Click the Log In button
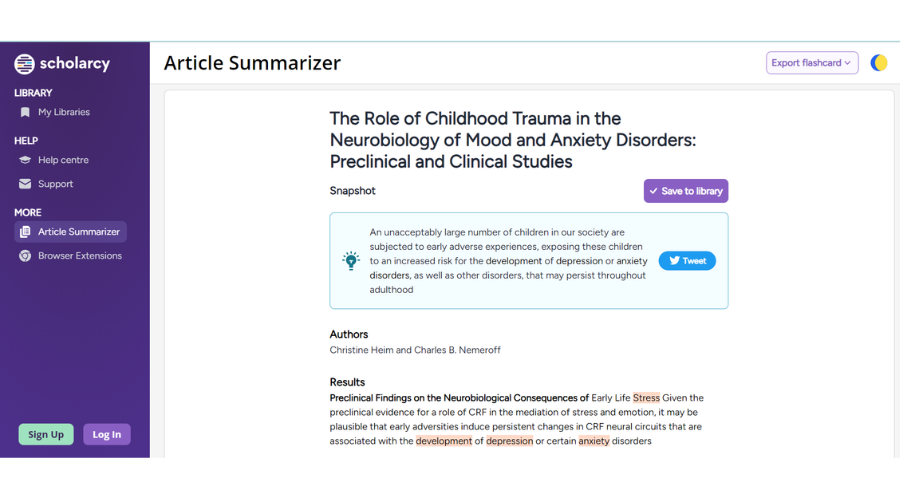 click(107, 435)
